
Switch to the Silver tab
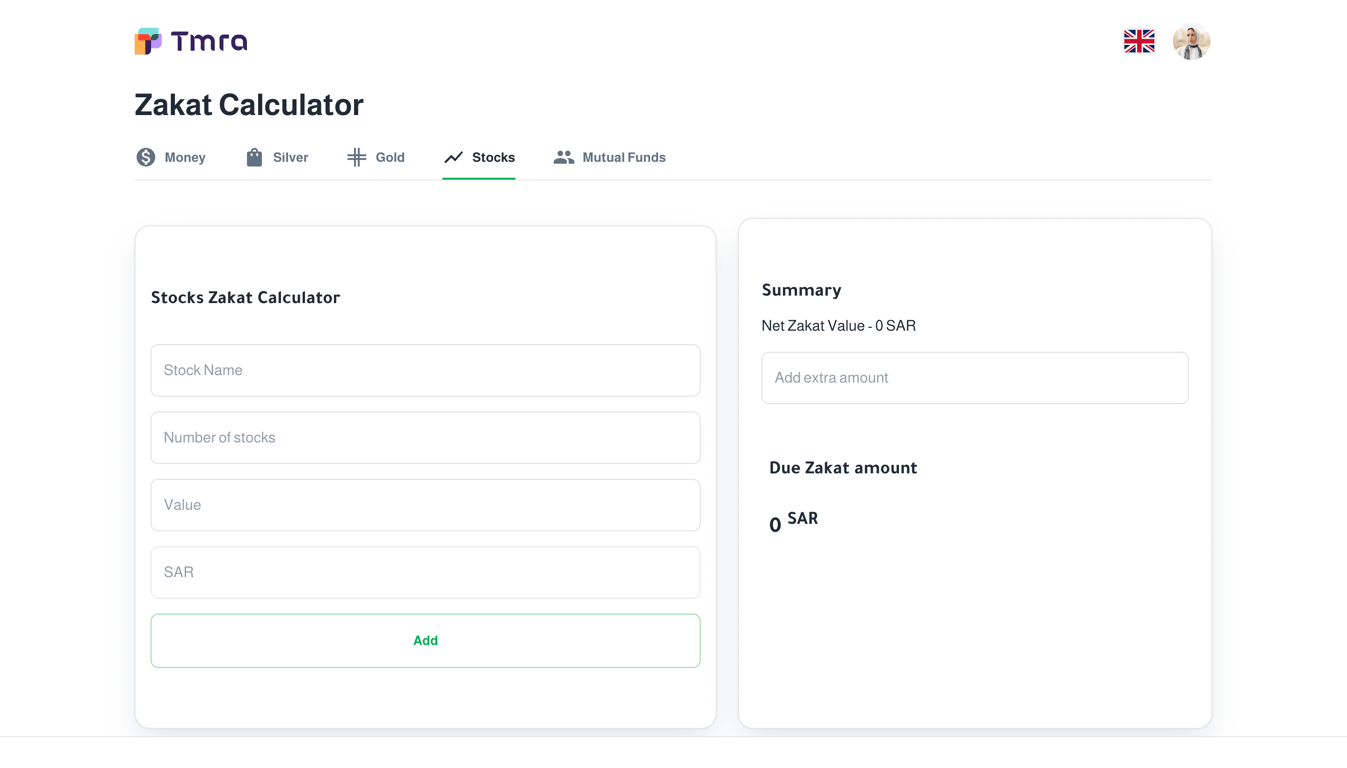pyautogui.click(x=290, y=157)
